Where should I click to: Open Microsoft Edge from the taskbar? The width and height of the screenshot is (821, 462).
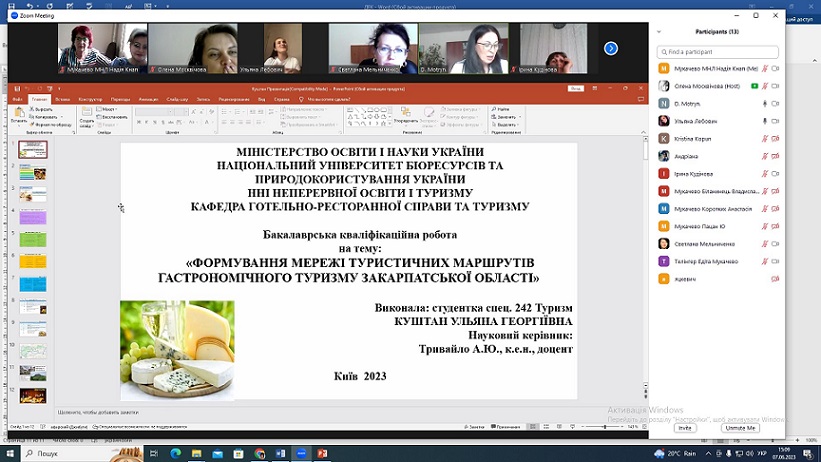(x=175, y=453)
